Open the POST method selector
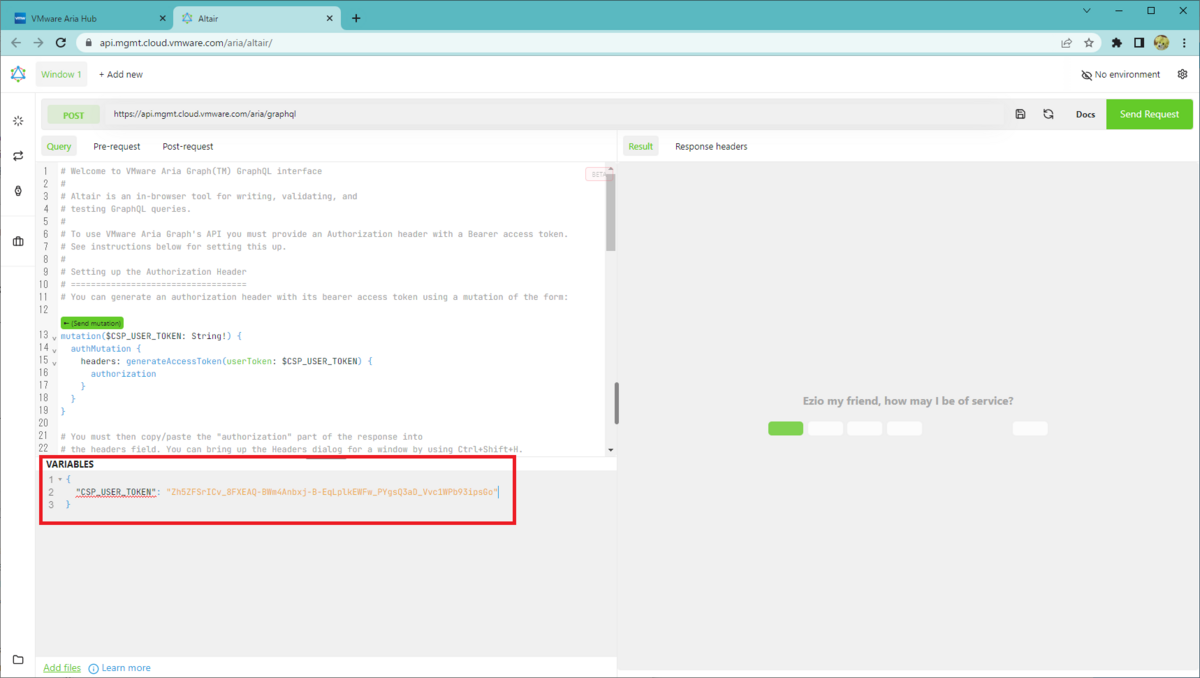The image size is (1200, 678). (x=74, y=115)
